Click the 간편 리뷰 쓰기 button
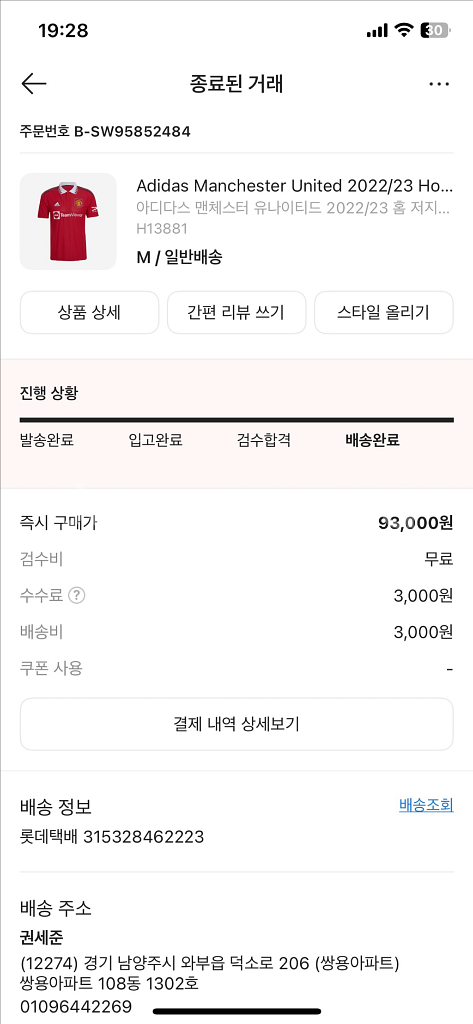This screenshot has height=1024, width=473. tap(236, 313)
